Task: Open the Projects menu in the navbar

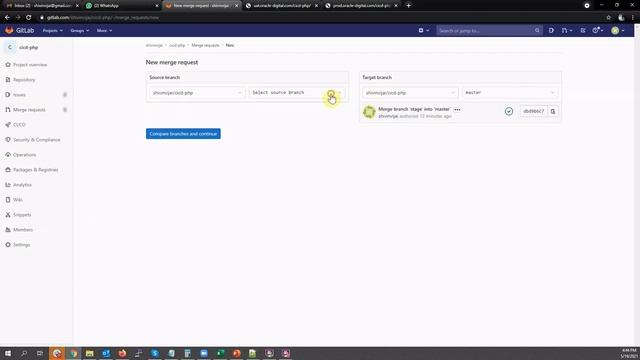Action: tap(53, 31)
